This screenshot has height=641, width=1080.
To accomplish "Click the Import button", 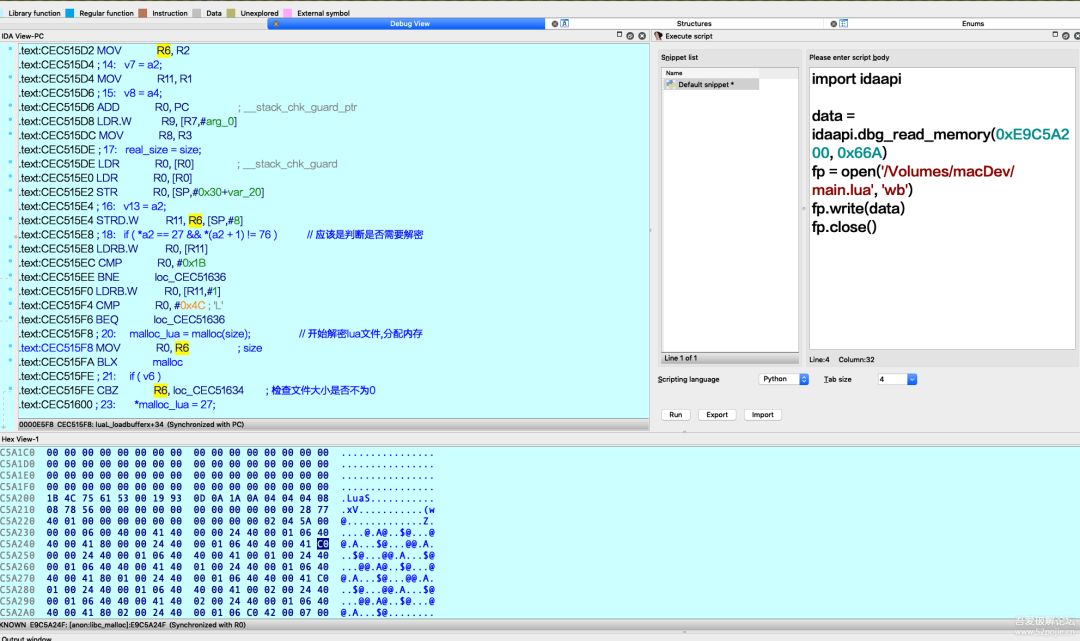I will 763,414.
